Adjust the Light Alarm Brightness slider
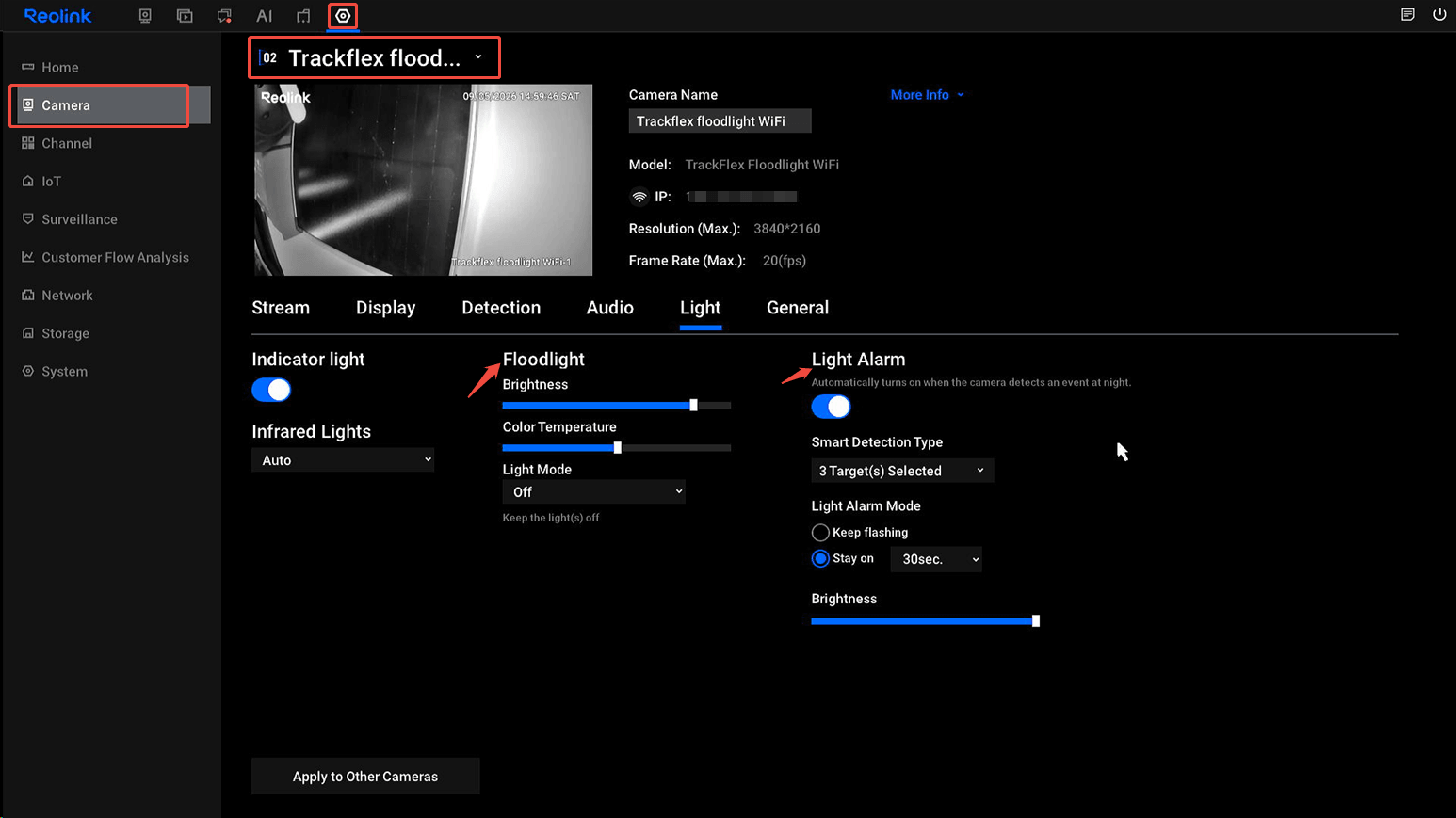The width and height of the screenshot is (1456, 818). point(926,620)
